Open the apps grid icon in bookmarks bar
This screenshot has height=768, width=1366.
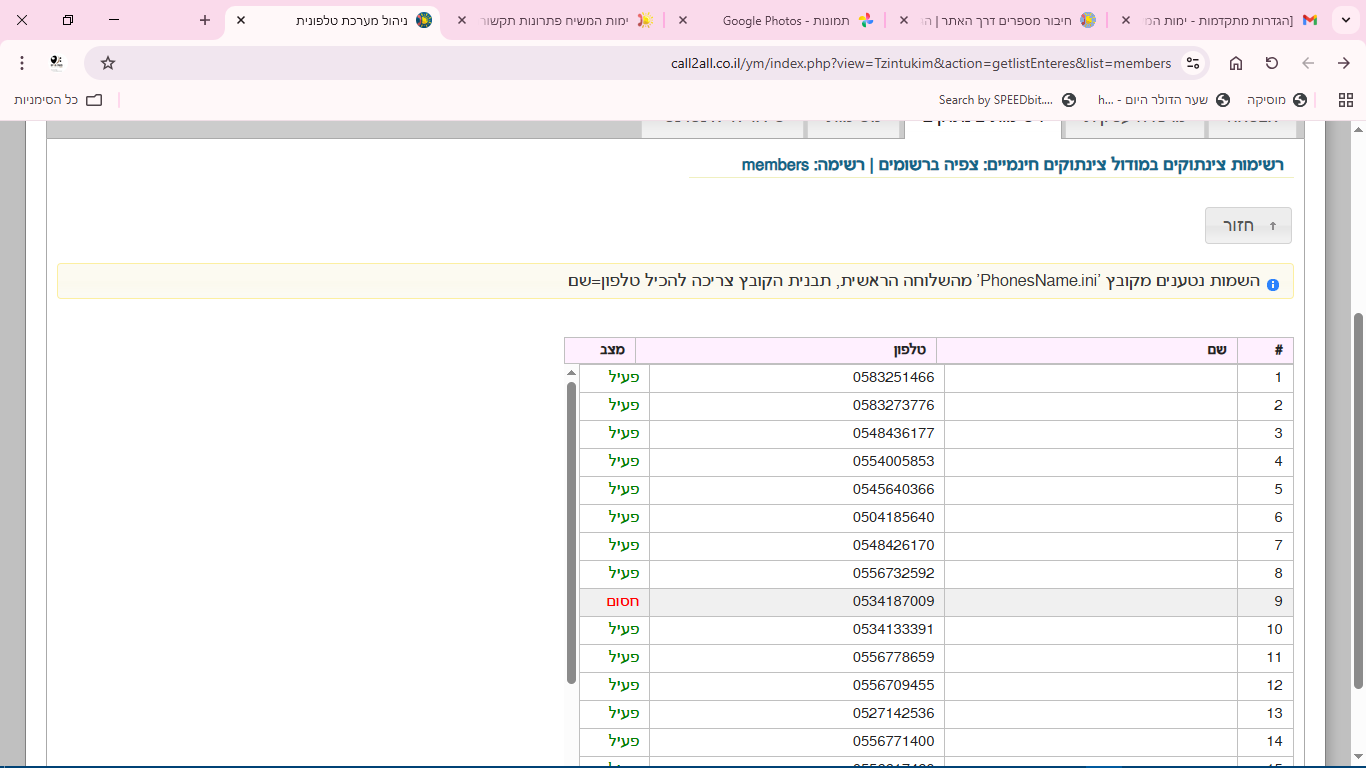point(1345,100)
